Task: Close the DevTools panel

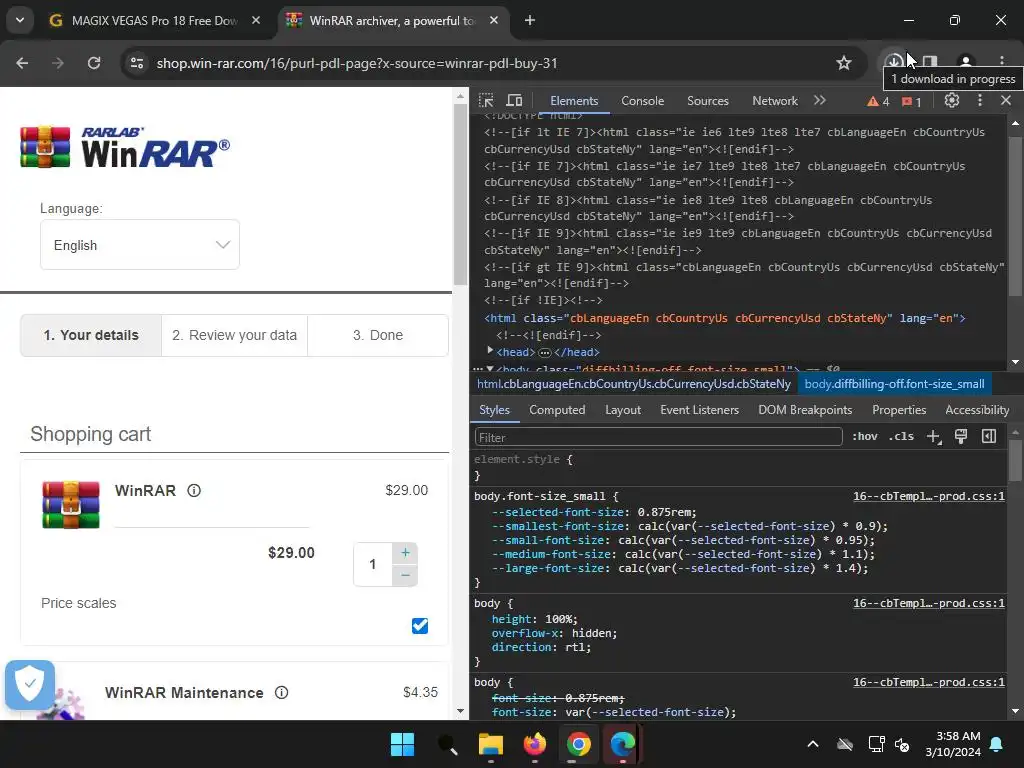Action: click(x=1006, y=101)
